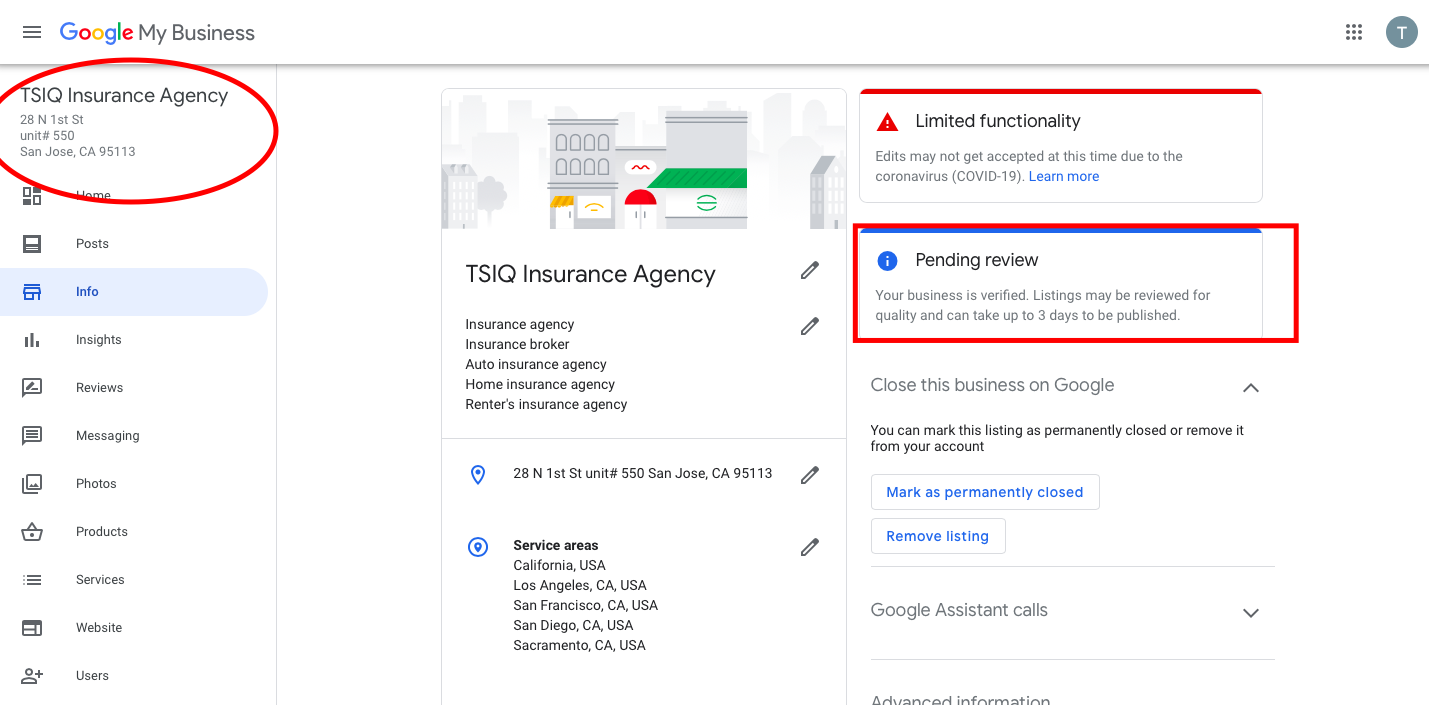Click the Website sidebar icon
1429x705 pixels.
click(x=32, y=628)
